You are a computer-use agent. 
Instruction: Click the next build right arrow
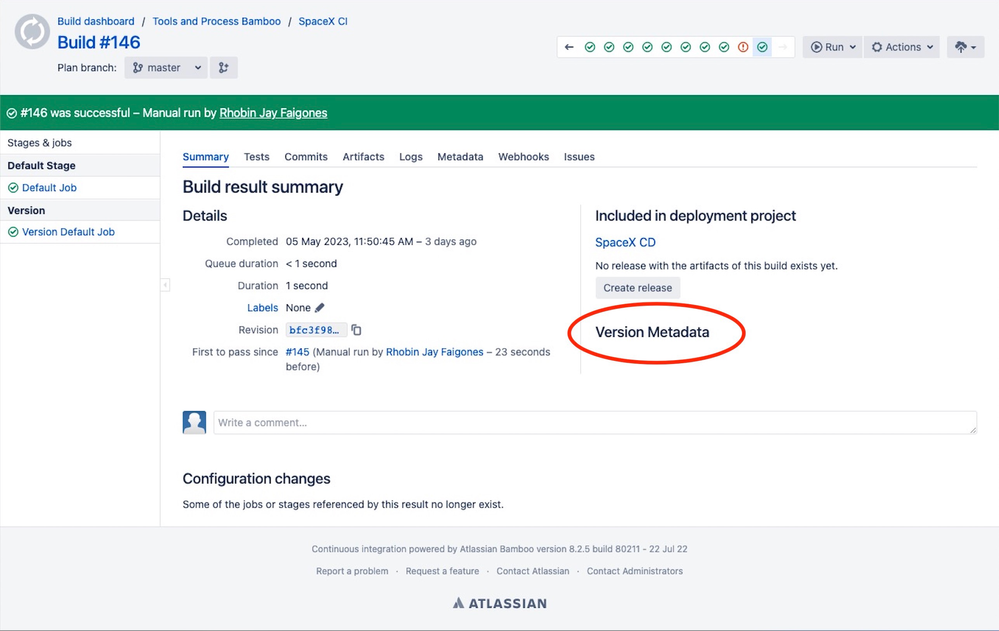coord(783,47)
